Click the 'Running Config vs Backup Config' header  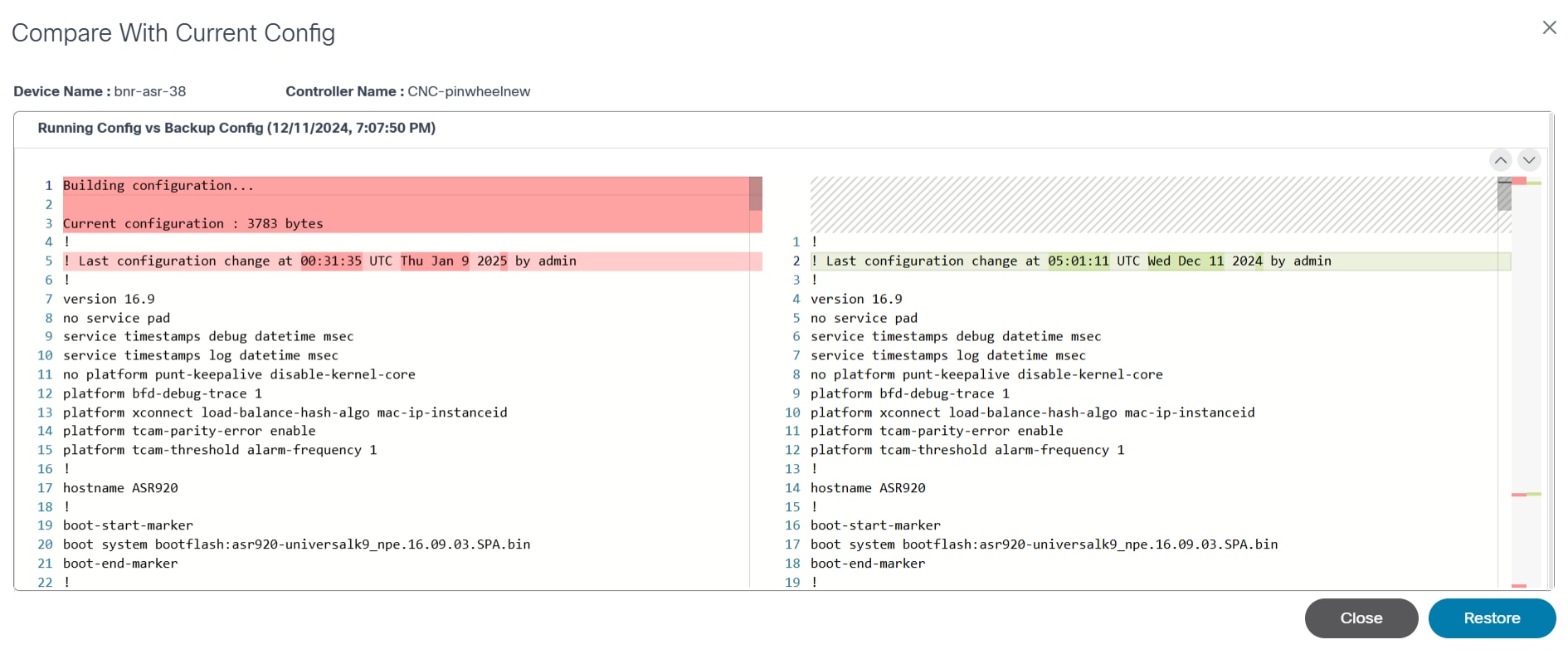point(236,128)
